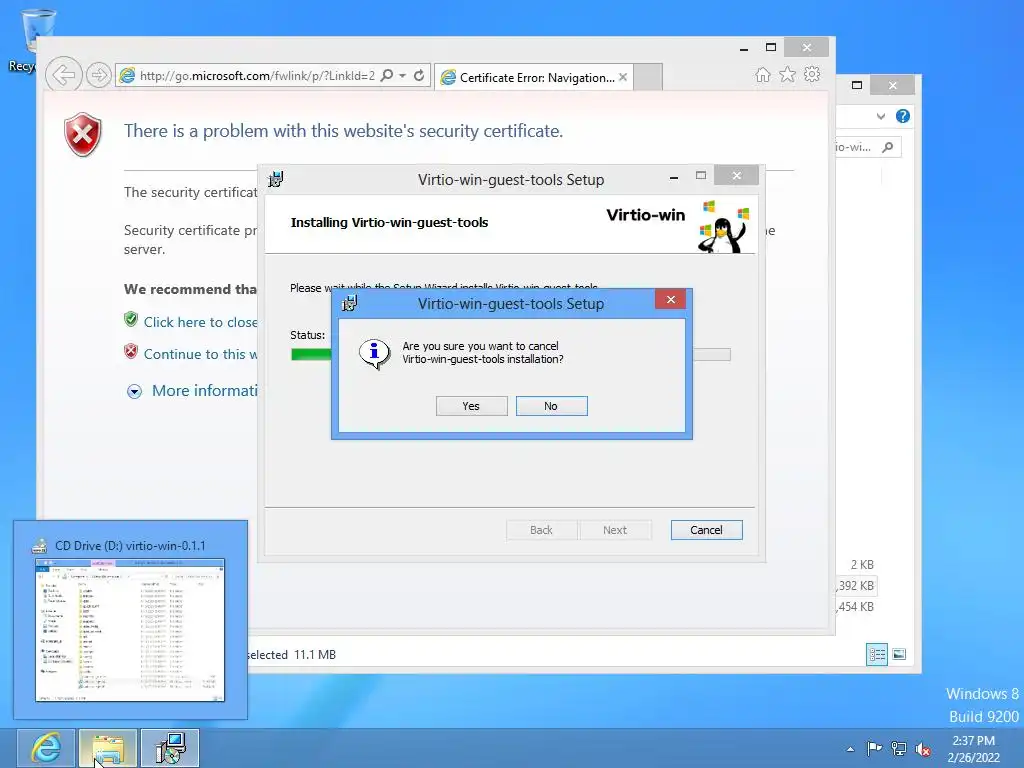
Task: Click the Internet Explorer back arrow
Action: (x=63, y=75)
